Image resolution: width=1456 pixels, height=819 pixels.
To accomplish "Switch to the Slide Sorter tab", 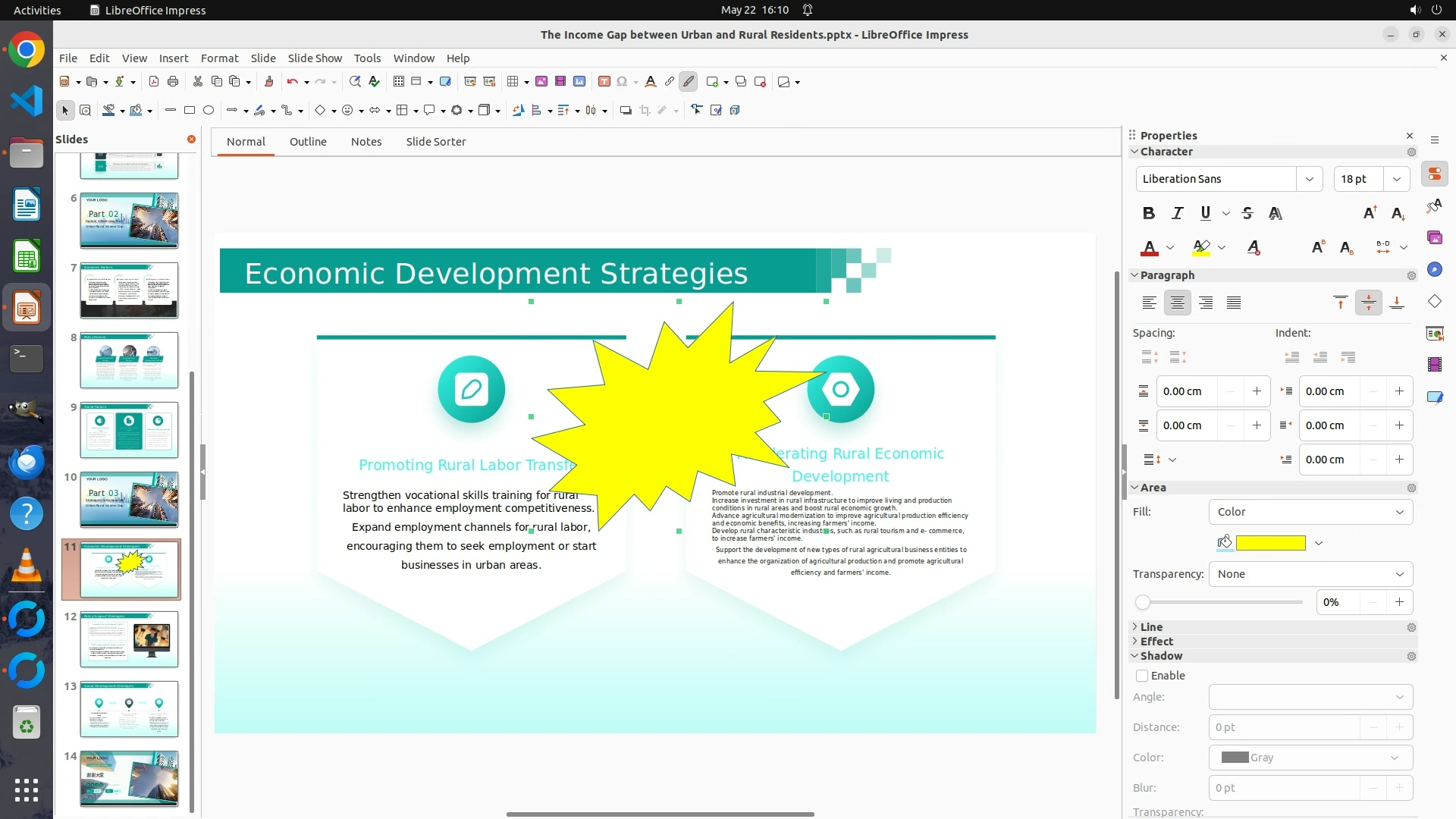I will tap(435, 142).
